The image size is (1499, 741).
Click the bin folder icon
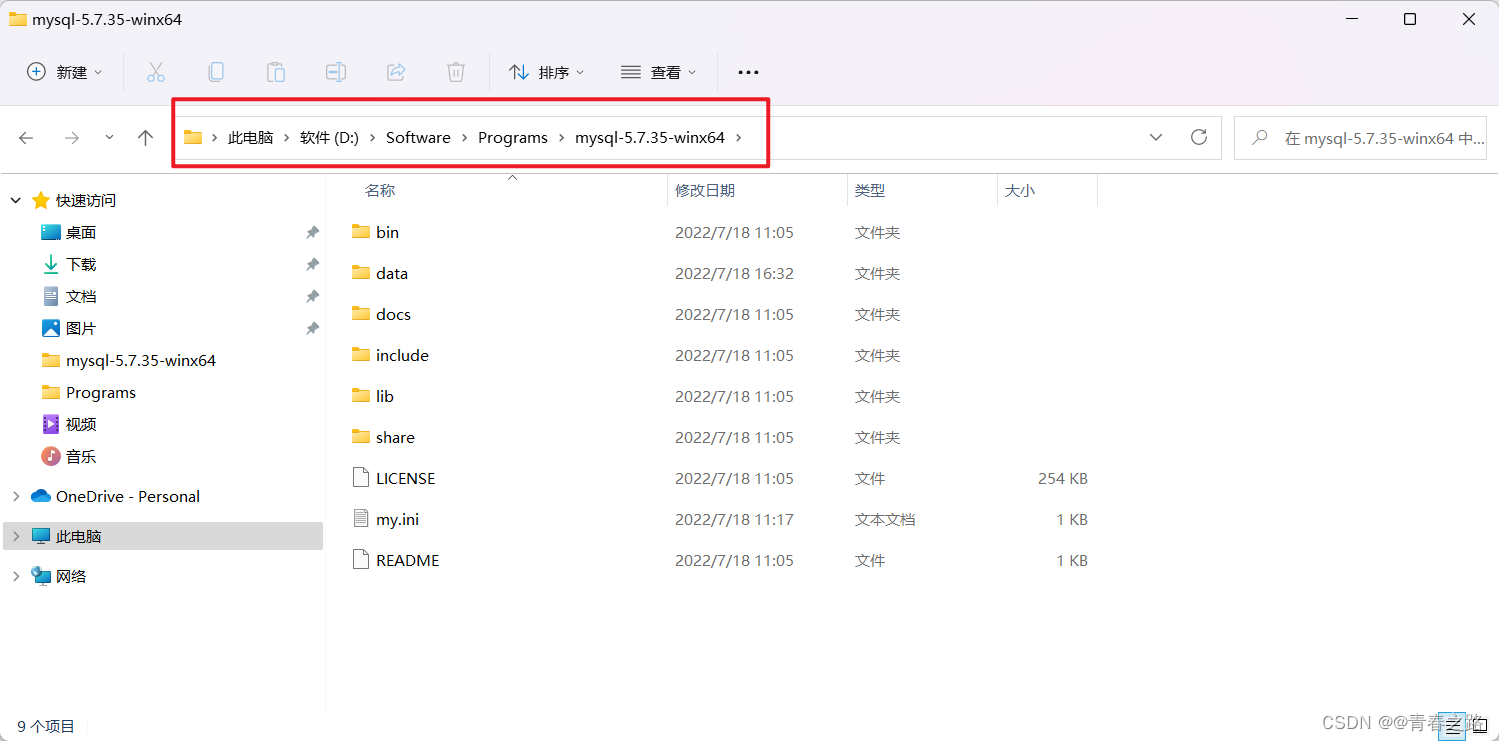[x=361, y=231]
